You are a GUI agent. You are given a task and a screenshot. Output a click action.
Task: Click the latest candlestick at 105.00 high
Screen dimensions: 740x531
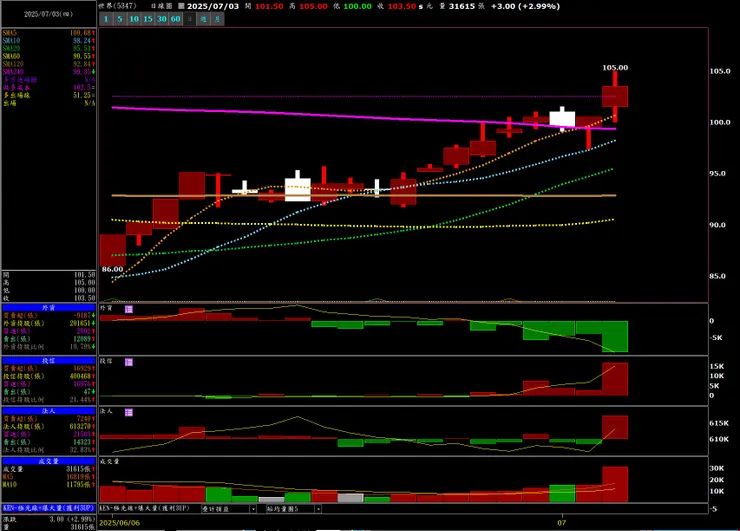[615, 96]
